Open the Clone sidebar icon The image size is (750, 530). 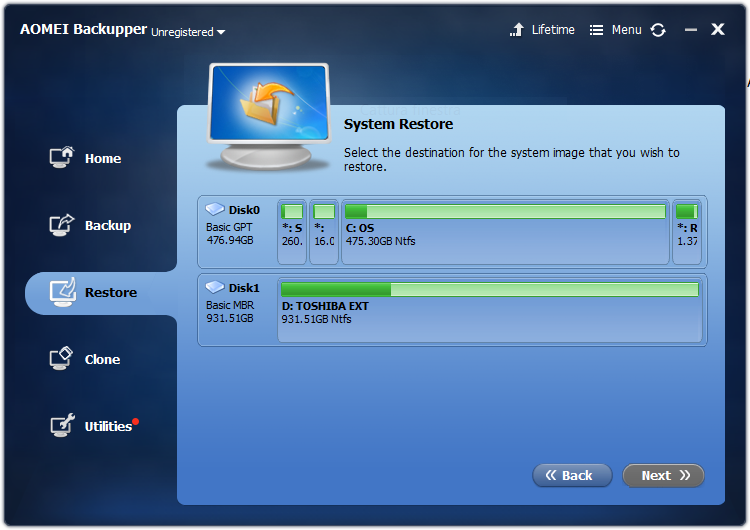point(61,359)
